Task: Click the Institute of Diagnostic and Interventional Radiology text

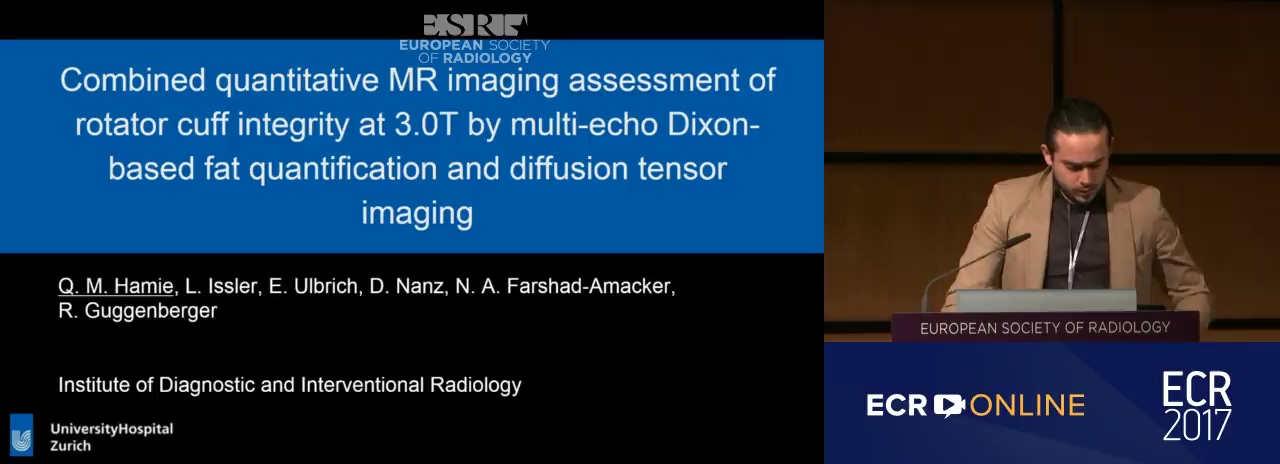Action: [290, 385]
